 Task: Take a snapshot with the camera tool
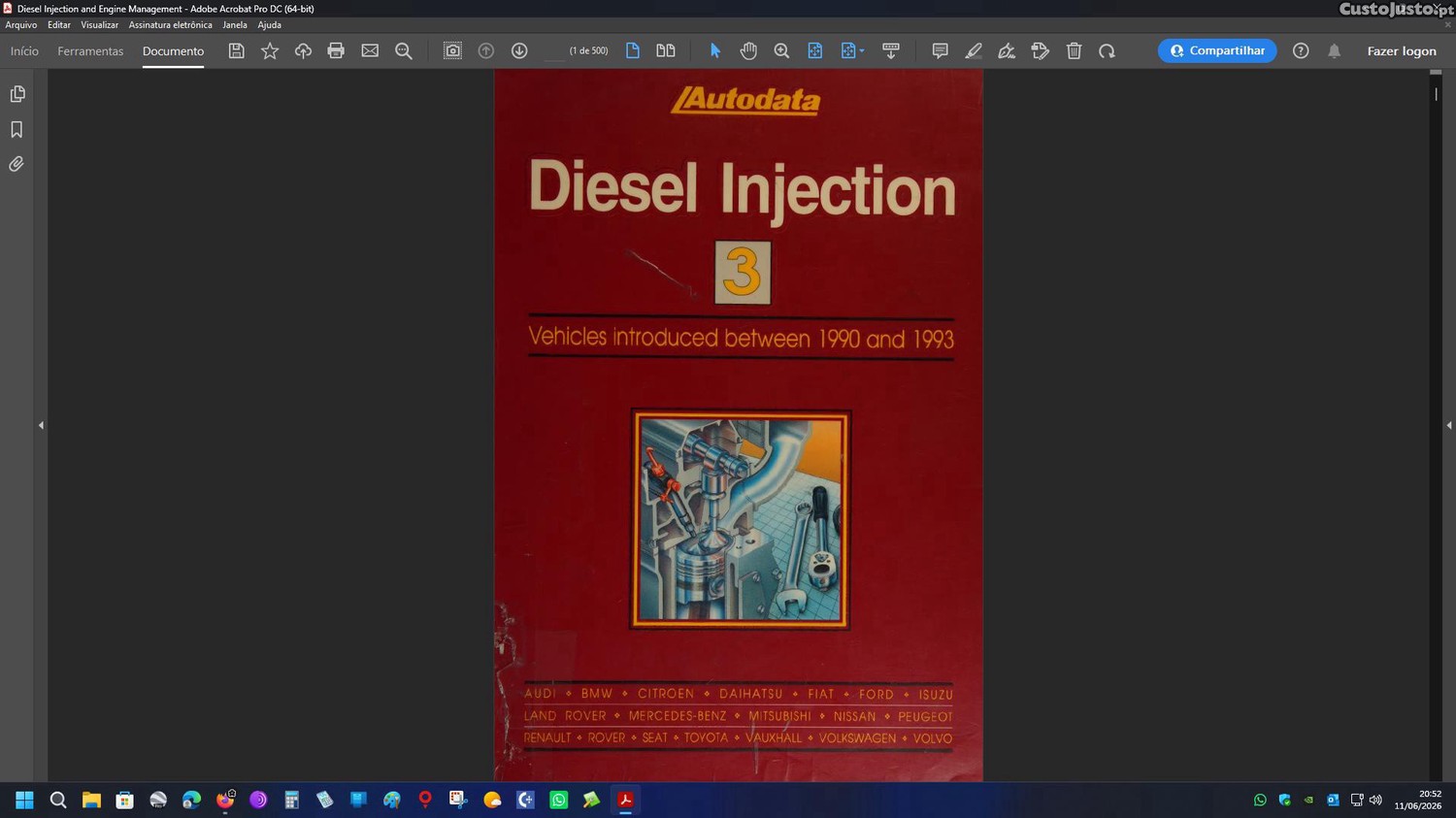(x=452, y=50)
